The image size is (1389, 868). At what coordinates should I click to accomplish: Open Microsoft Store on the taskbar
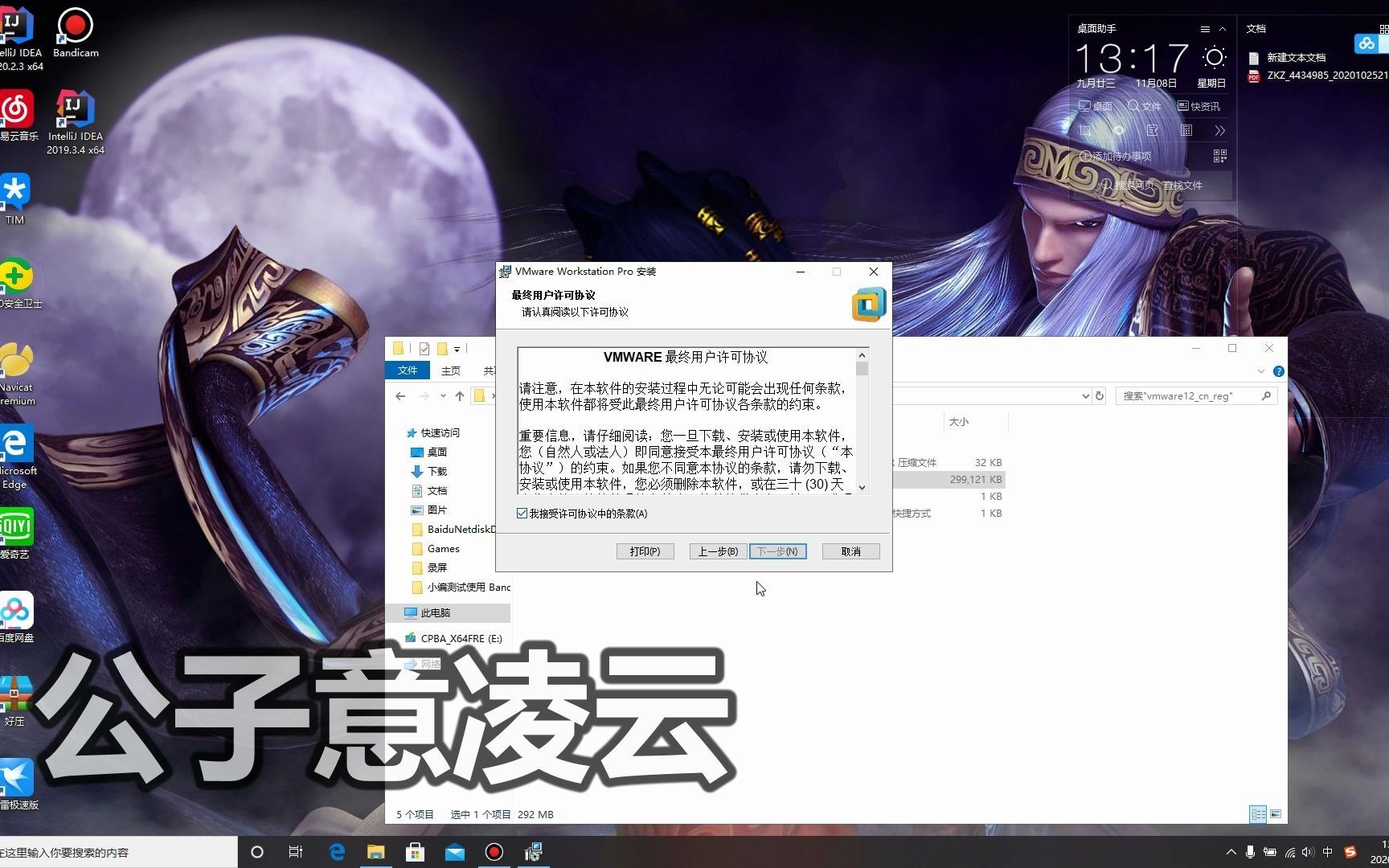coord(416,852)
